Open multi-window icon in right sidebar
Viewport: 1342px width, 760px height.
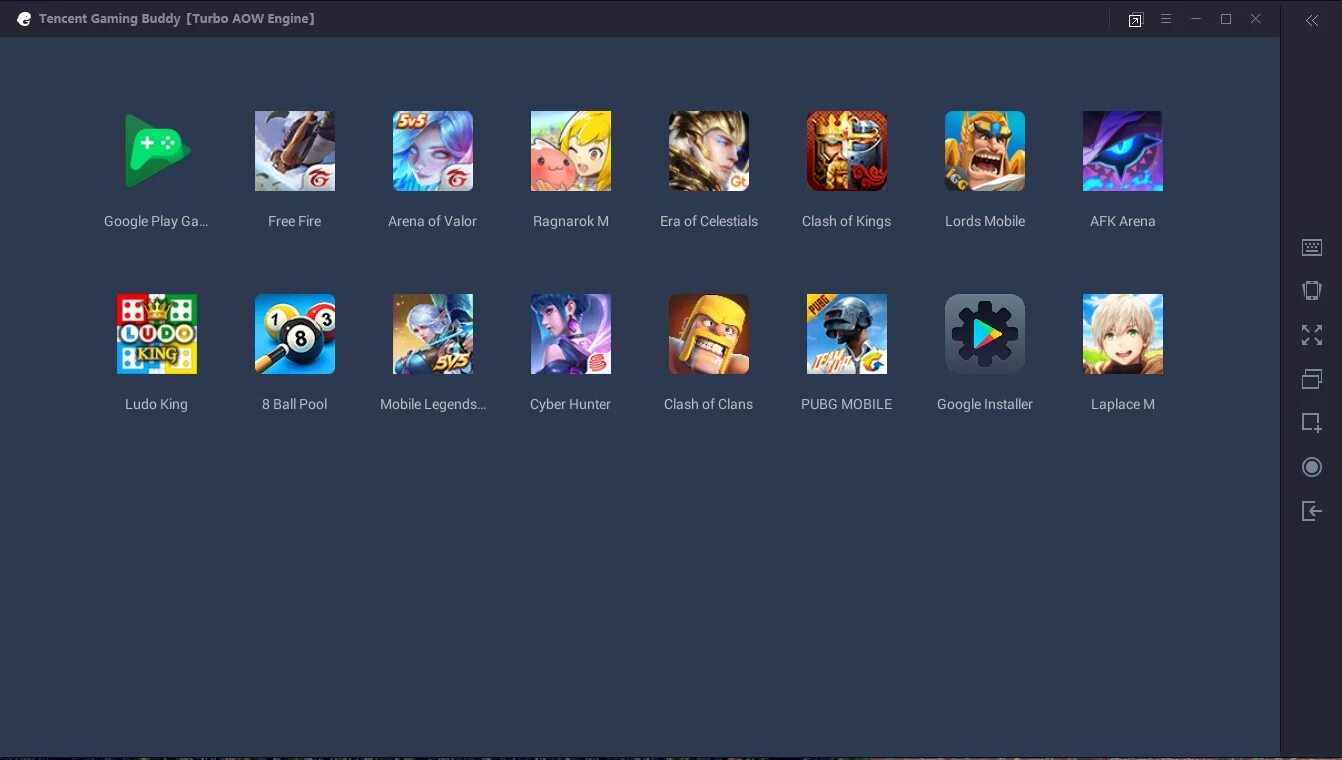[x=1312, y=379]
